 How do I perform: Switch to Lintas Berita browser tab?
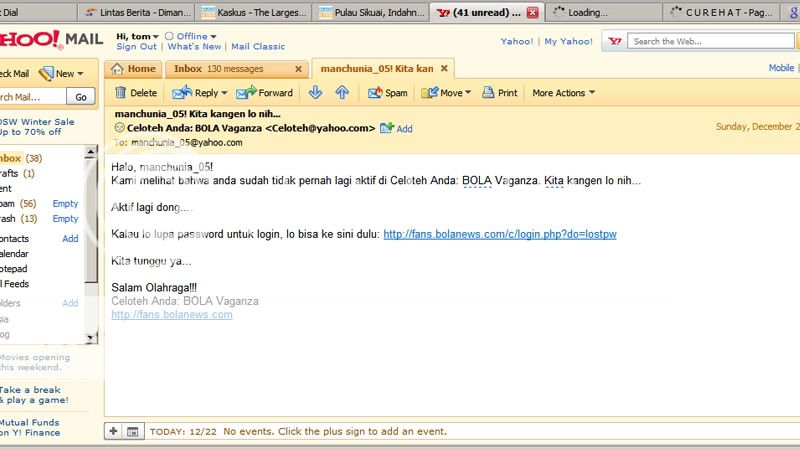(137, 12)
